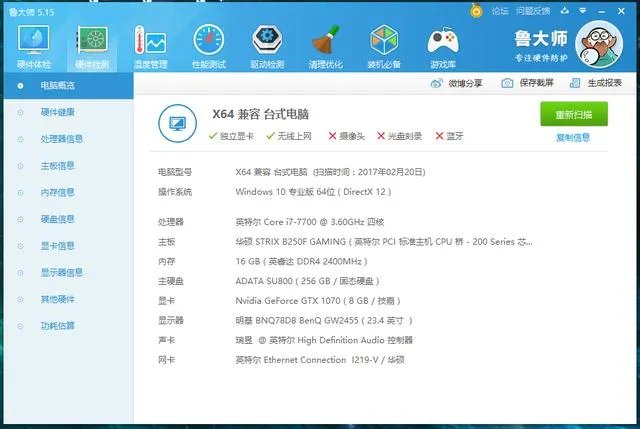Click the X64 兼容 台式电脑 heading
This screenshot has width=640, height=429.
[260, 114]
